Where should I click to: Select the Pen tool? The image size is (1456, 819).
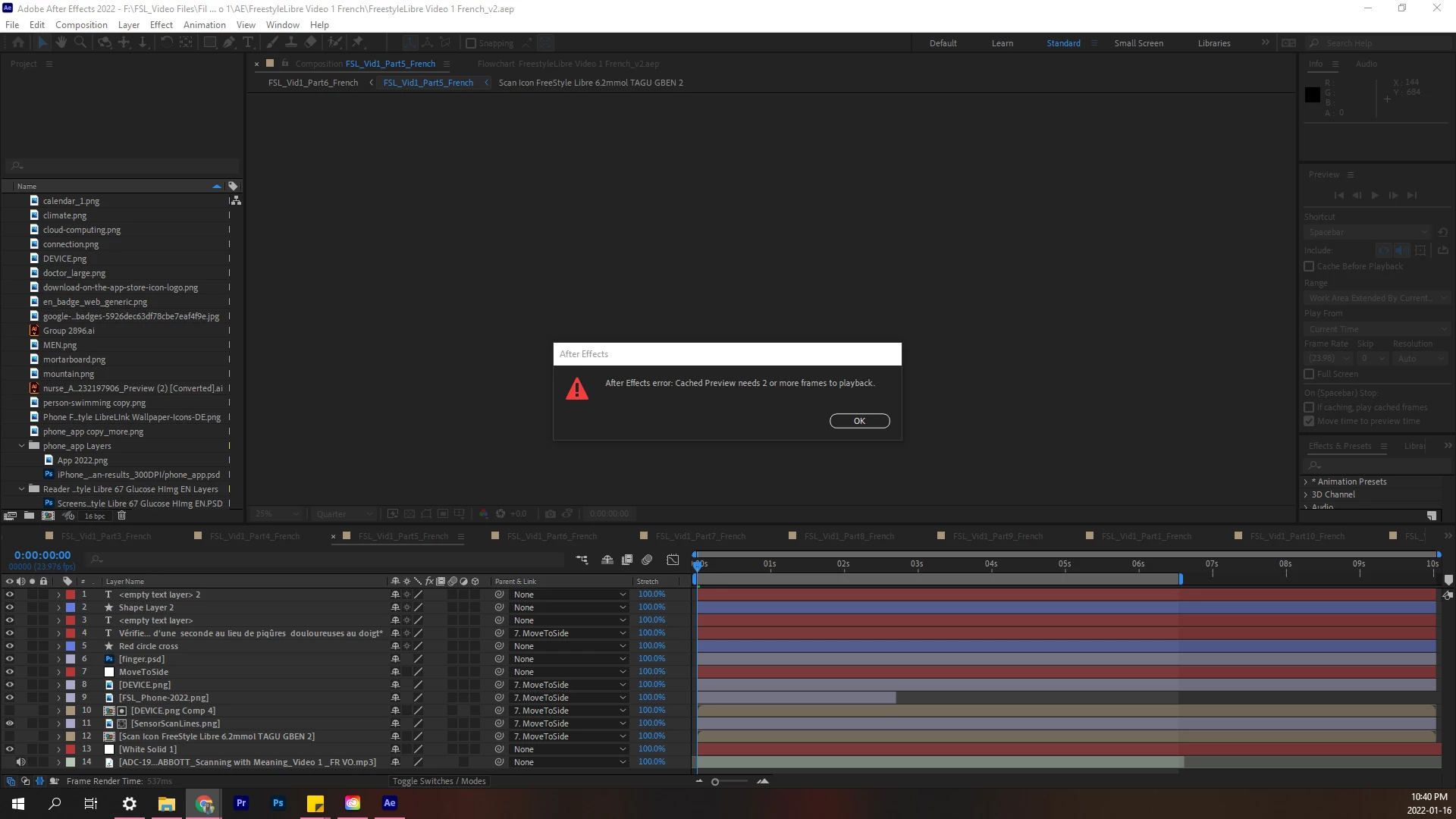coord(228,43)
